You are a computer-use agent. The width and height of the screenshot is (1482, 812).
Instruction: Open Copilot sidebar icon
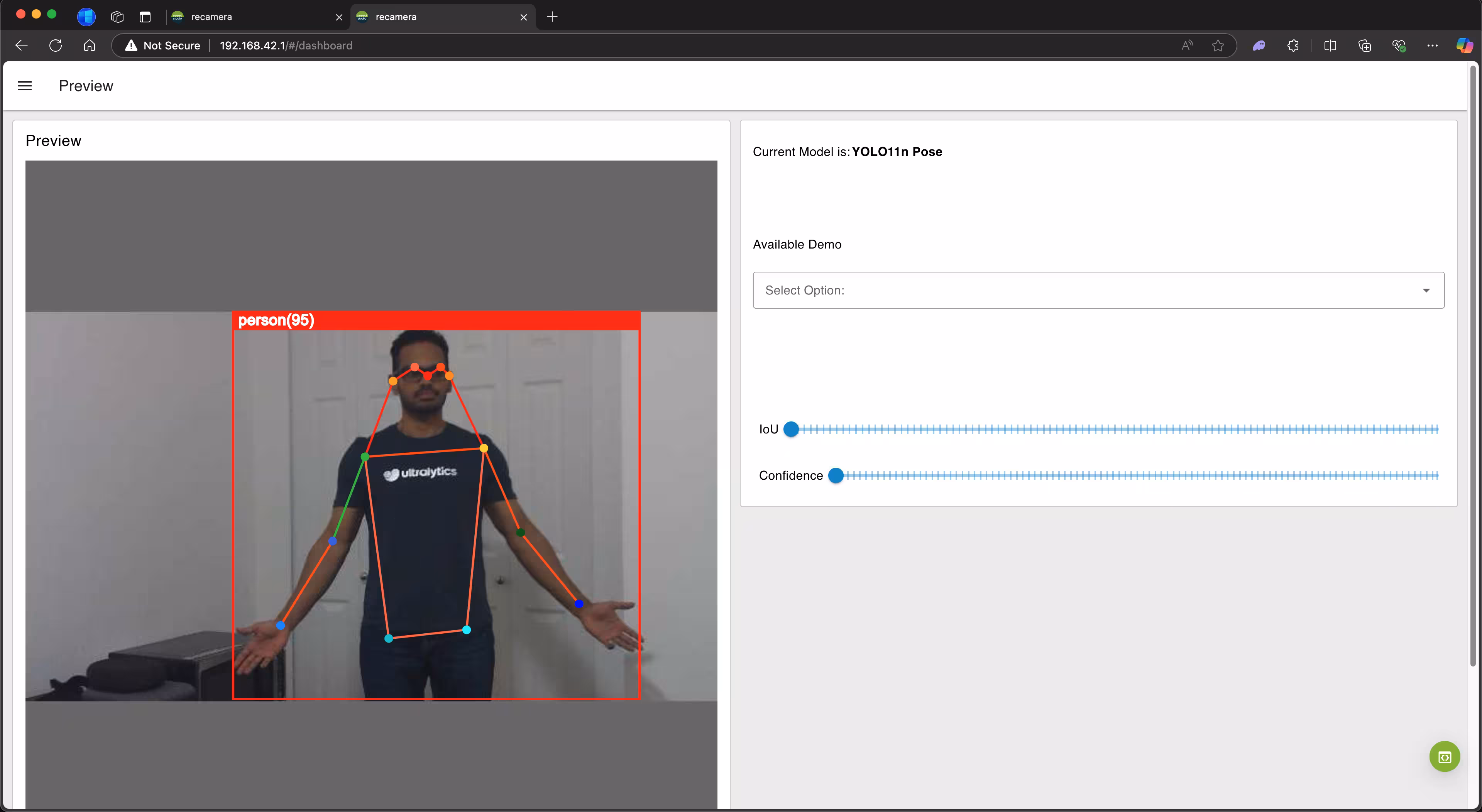(x=1463, y=46)
